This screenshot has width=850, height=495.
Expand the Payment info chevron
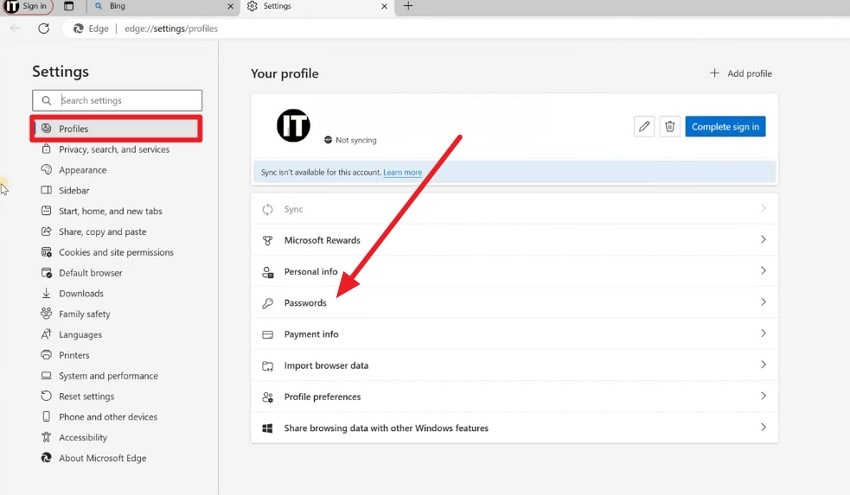tap(763, 333)
